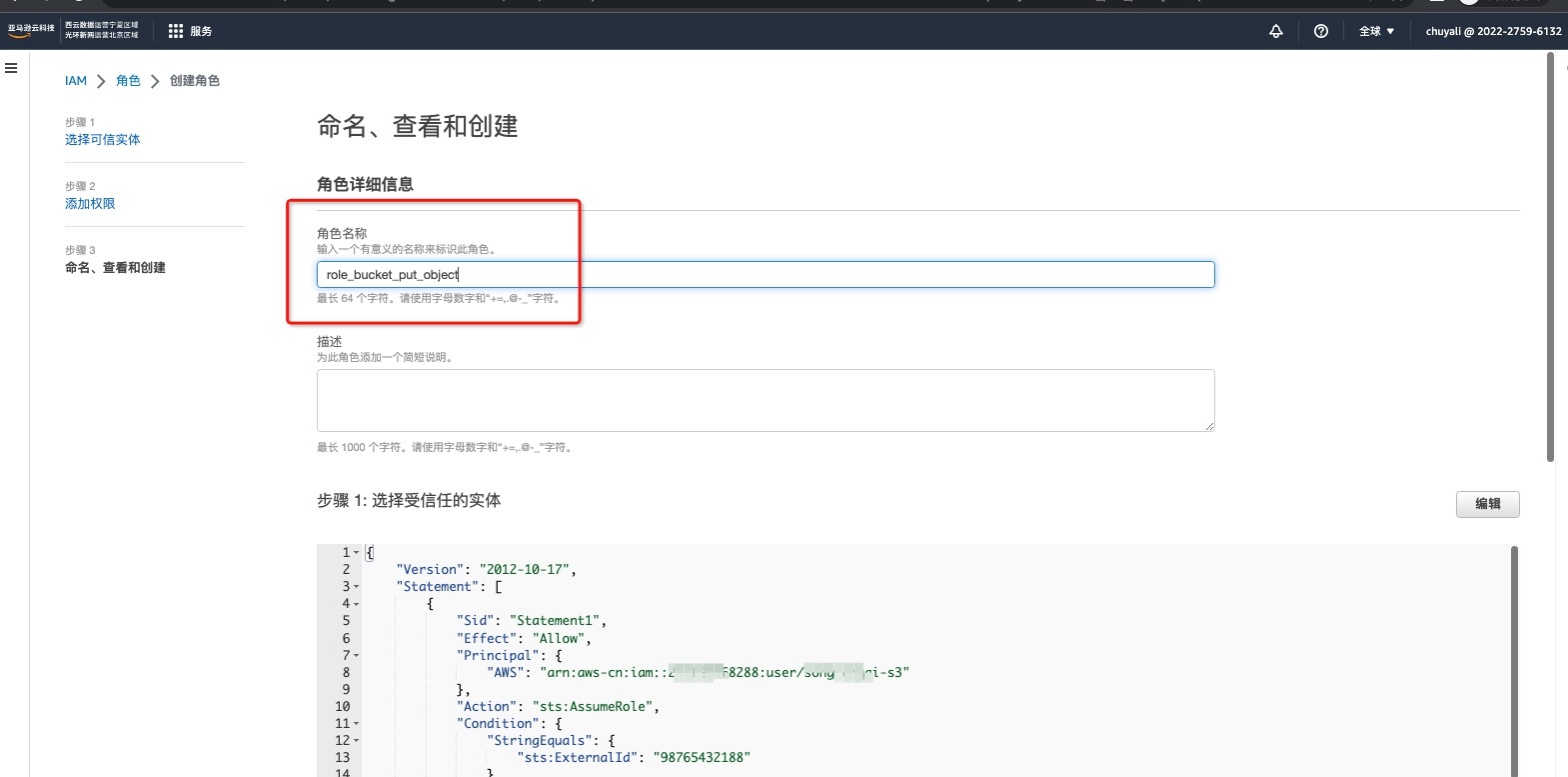
Task: Collapse Condition fold arrow on line 11
Action: coord(357,724)
